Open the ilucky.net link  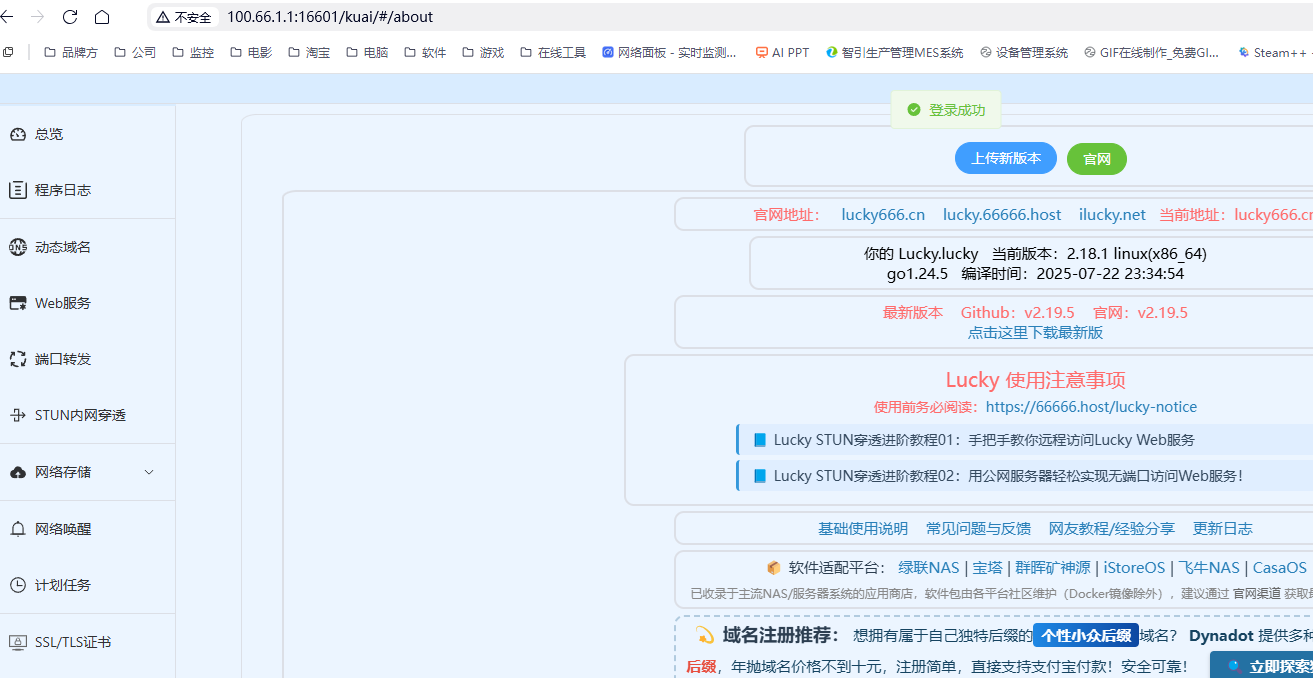1112,214
